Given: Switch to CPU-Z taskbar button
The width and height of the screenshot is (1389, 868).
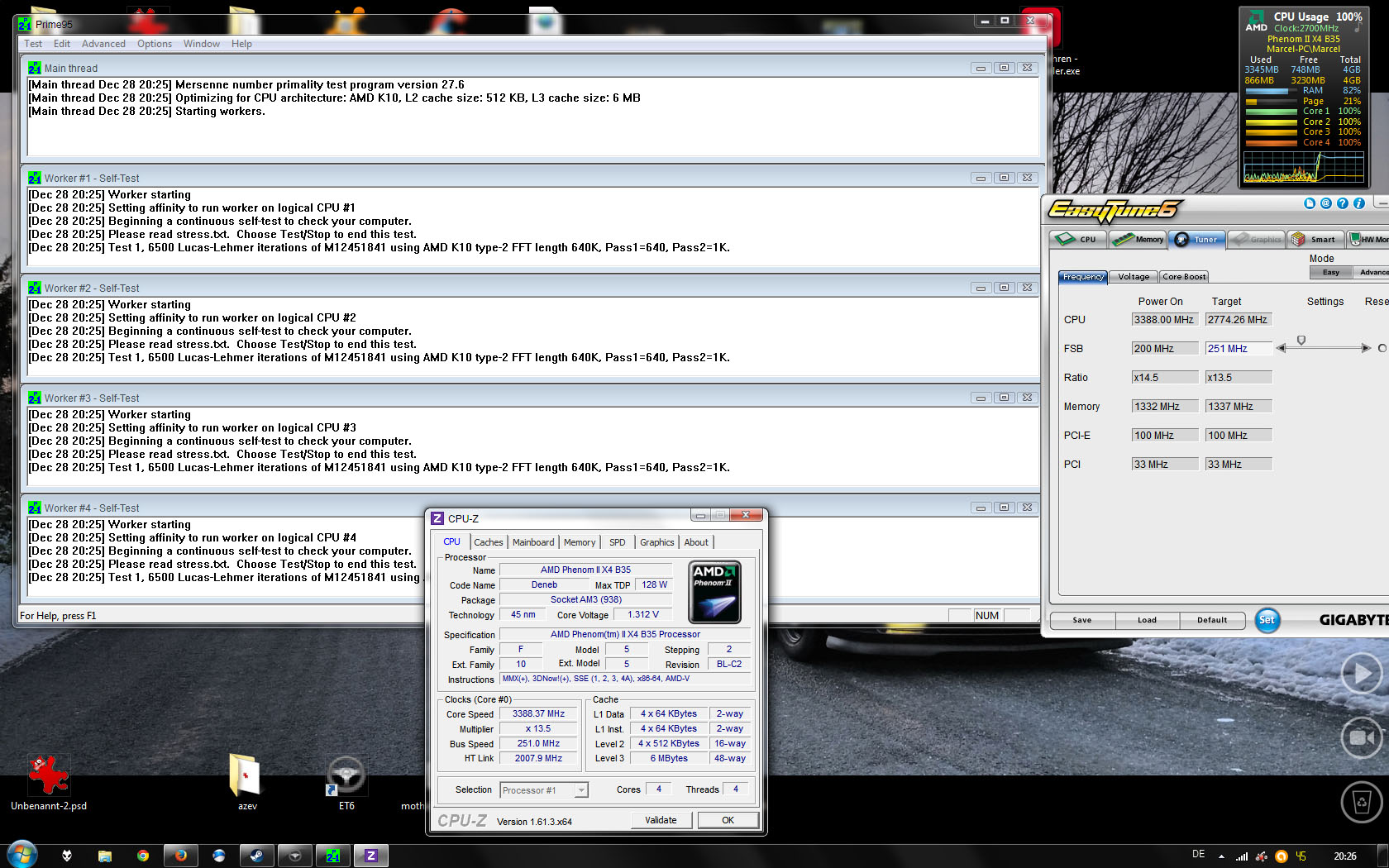Looking at the screenshot, I should (371, 856).
